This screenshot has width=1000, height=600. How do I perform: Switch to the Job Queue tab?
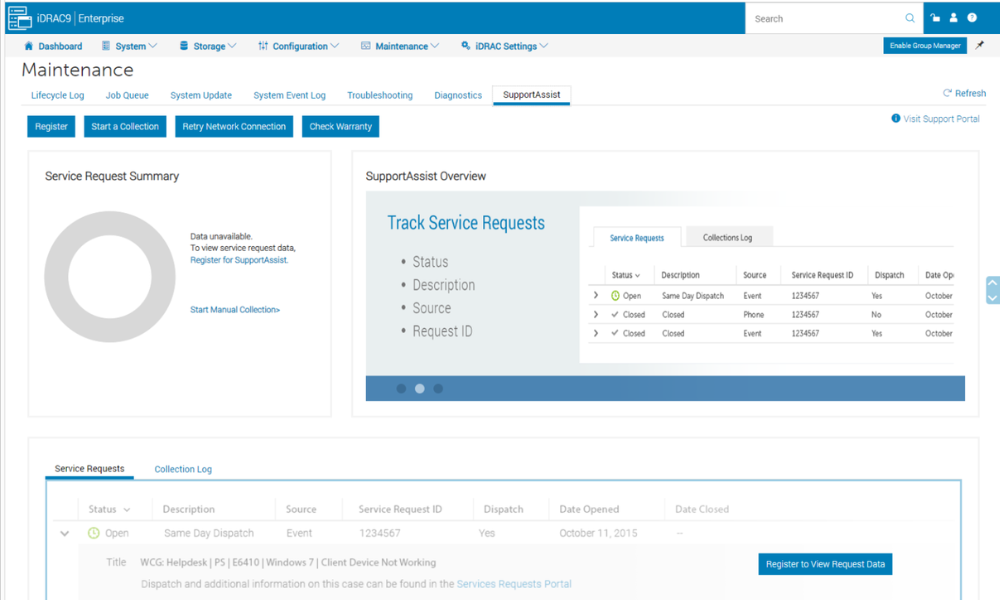click(x=127, y=95)
